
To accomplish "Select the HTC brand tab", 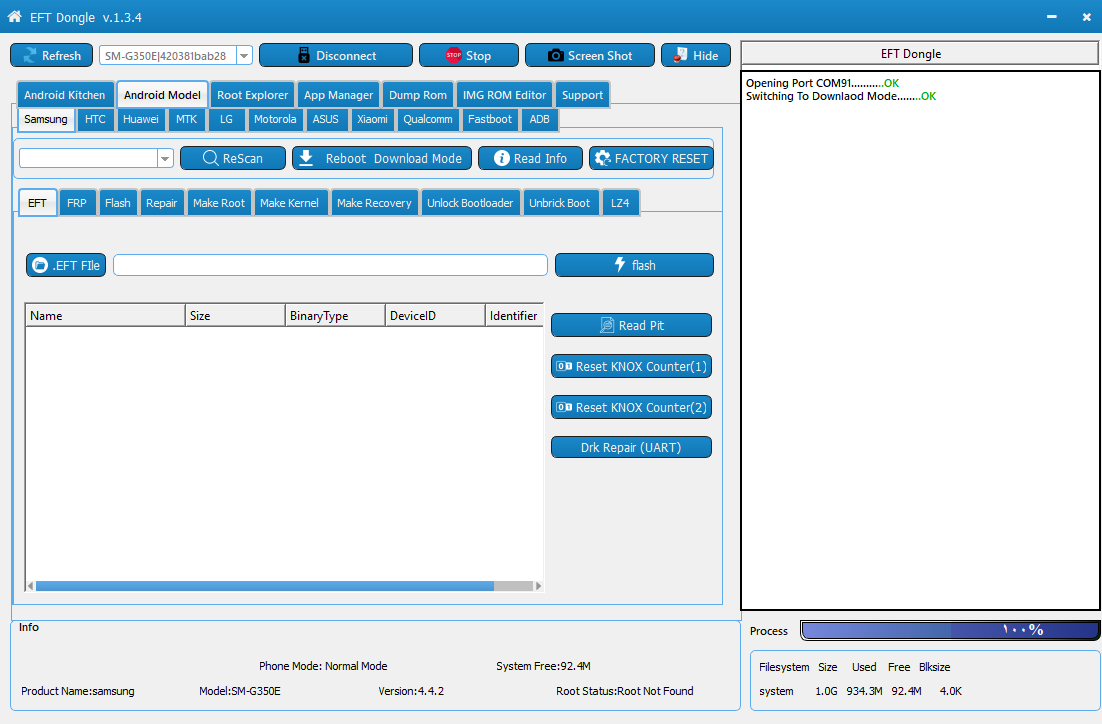I will [95, 119].
